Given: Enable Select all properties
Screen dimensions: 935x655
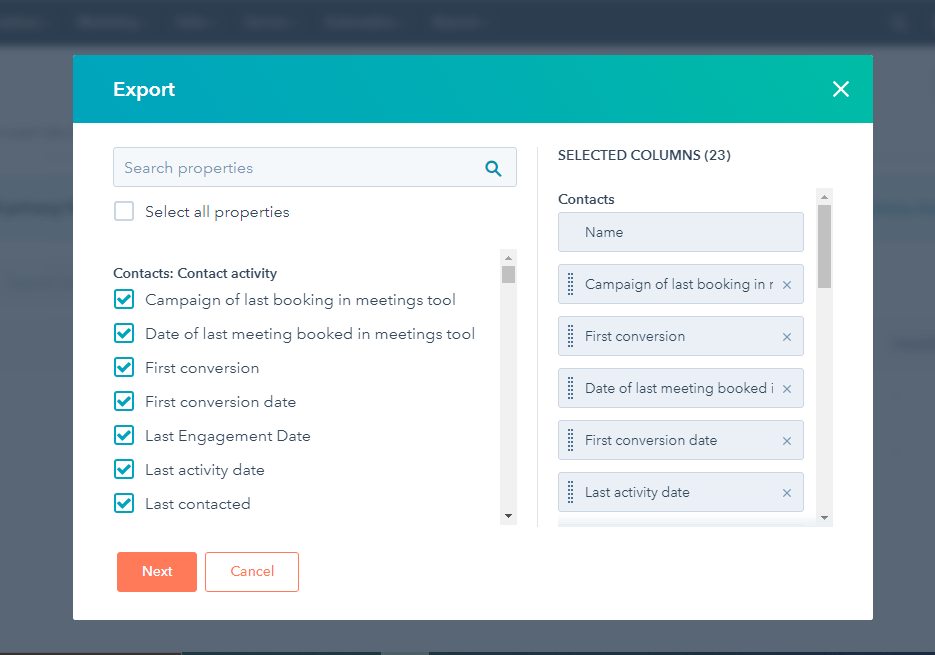Looking at the screenshot, I should pos(124,211).
